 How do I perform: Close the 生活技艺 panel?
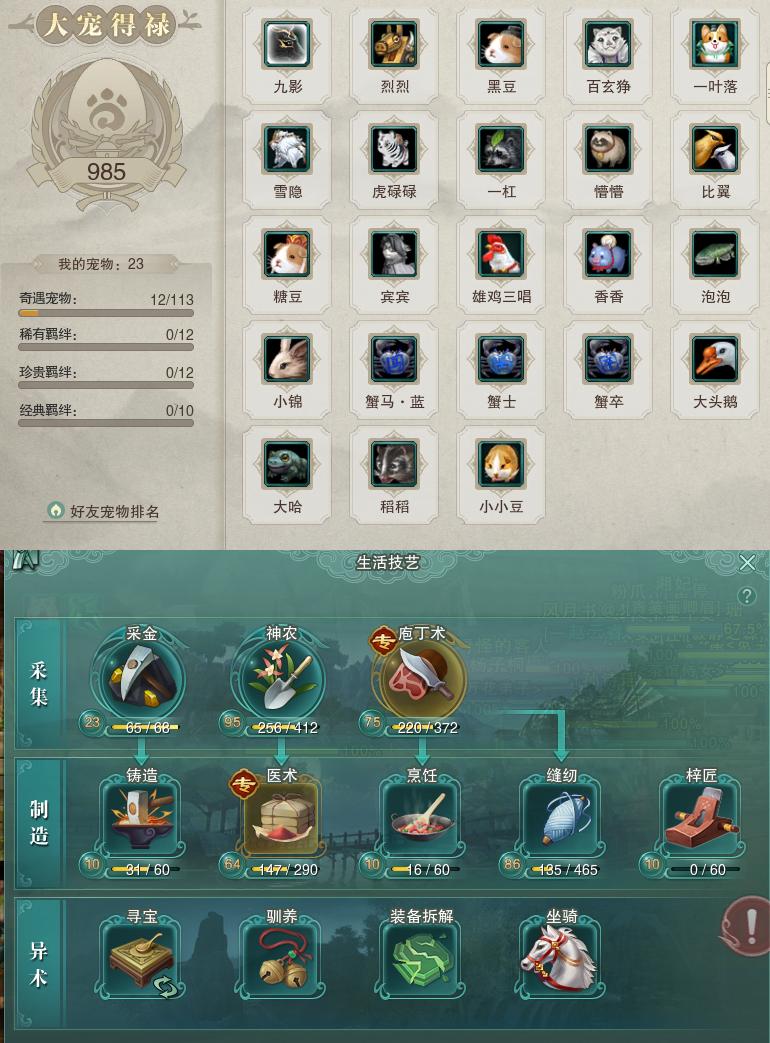point(747,563)
